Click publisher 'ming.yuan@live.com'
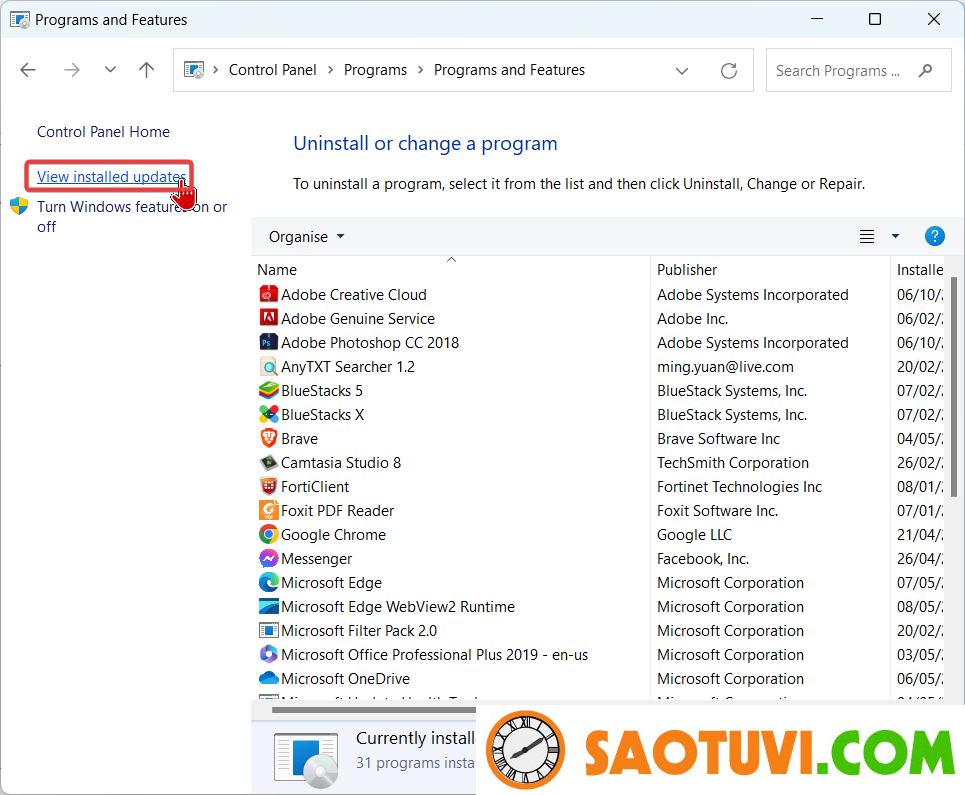This screenshot has width=965, height=795. point(725,367)
